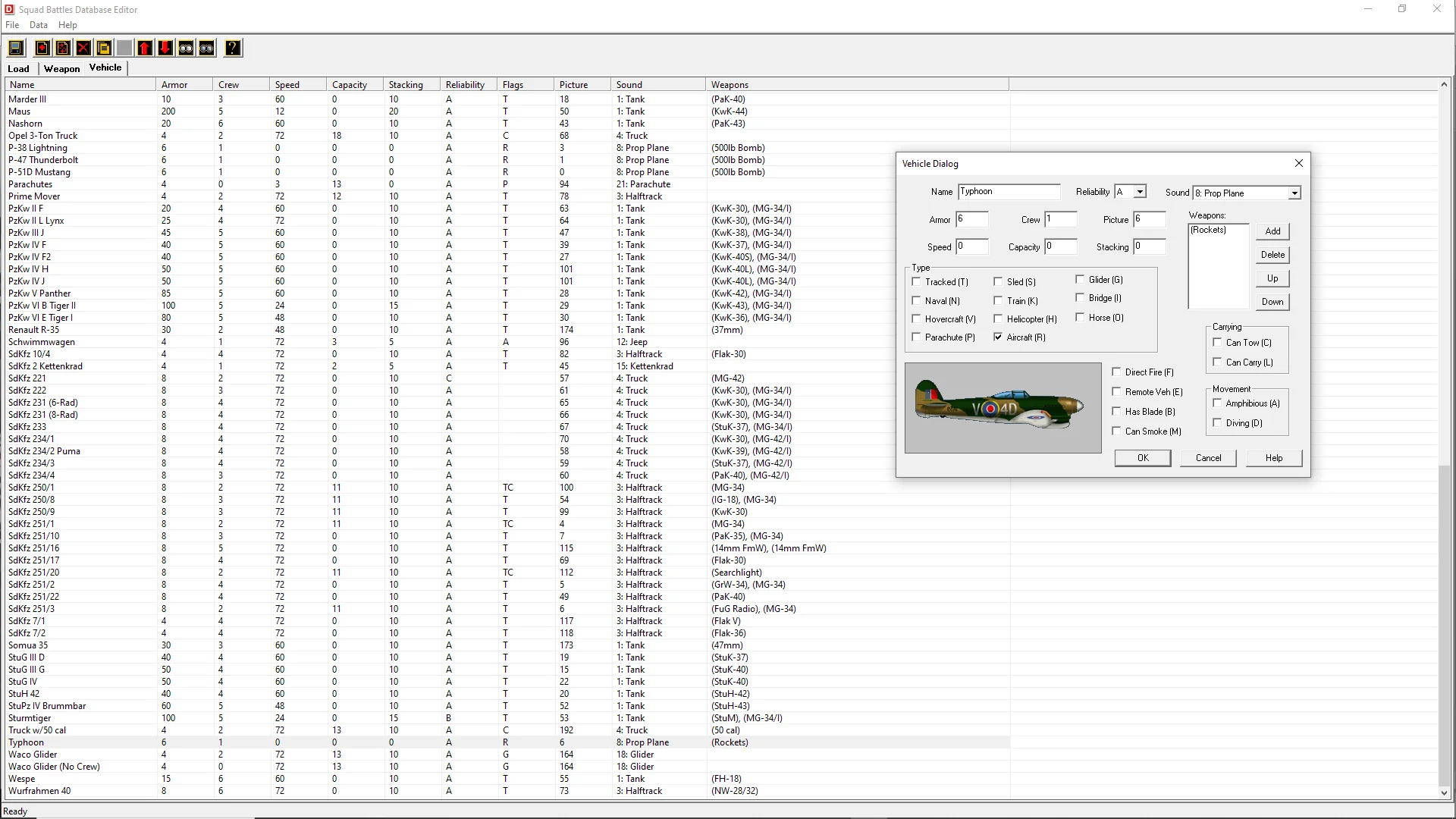Uncheck the Aircraft (R) checkbox
Viewport: 1456px width, 819px height.
(998, 337)
